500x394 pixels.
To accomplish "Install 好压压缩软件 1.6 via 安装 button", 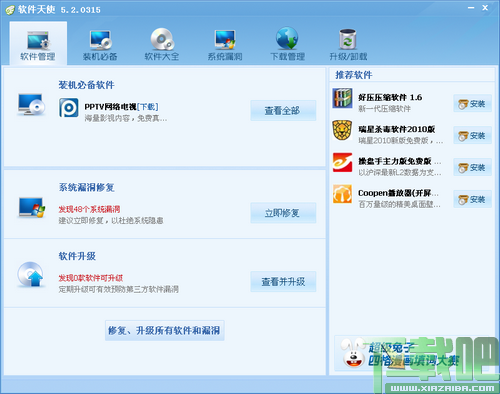I will pos(472,103).
